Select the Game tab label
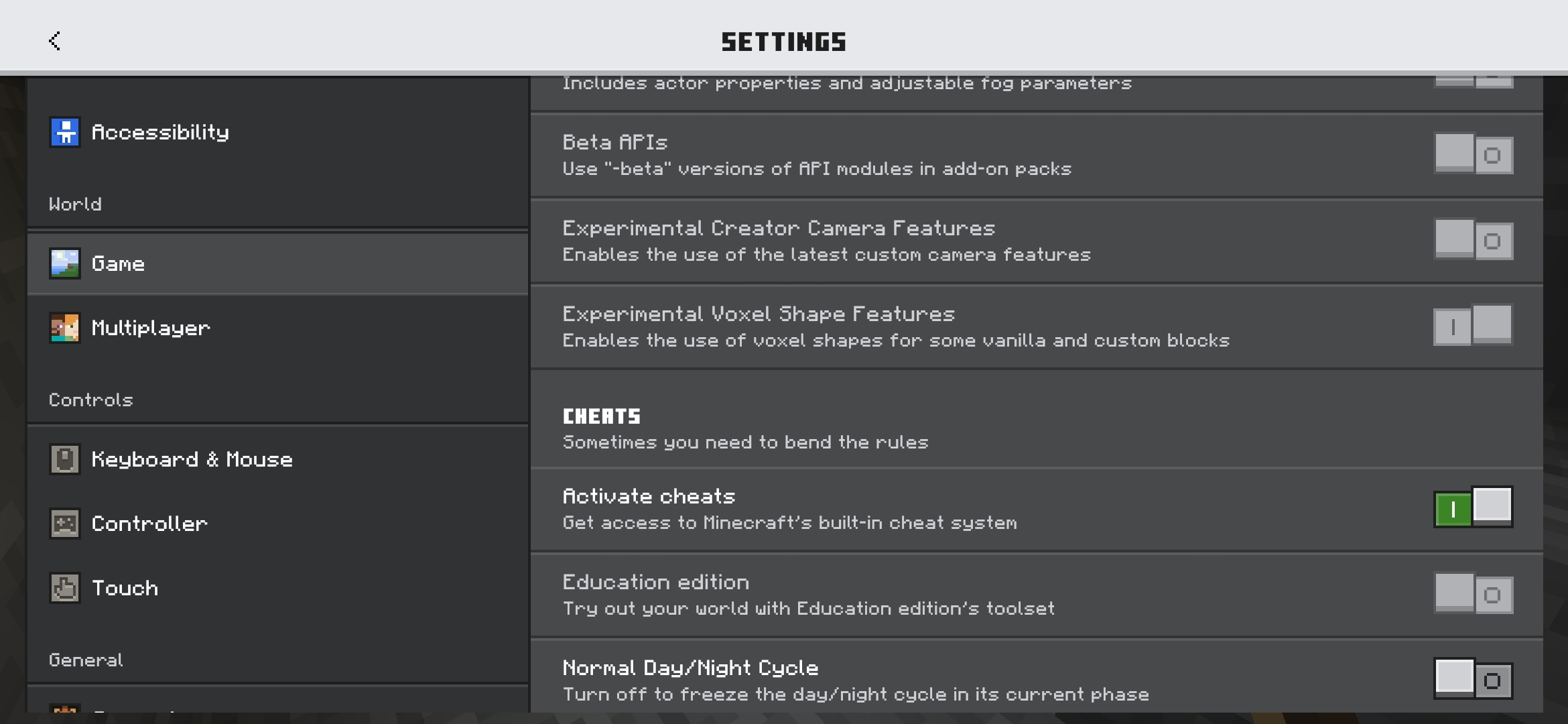Viewport: 1568px width, 724px height. pos(118,263)
